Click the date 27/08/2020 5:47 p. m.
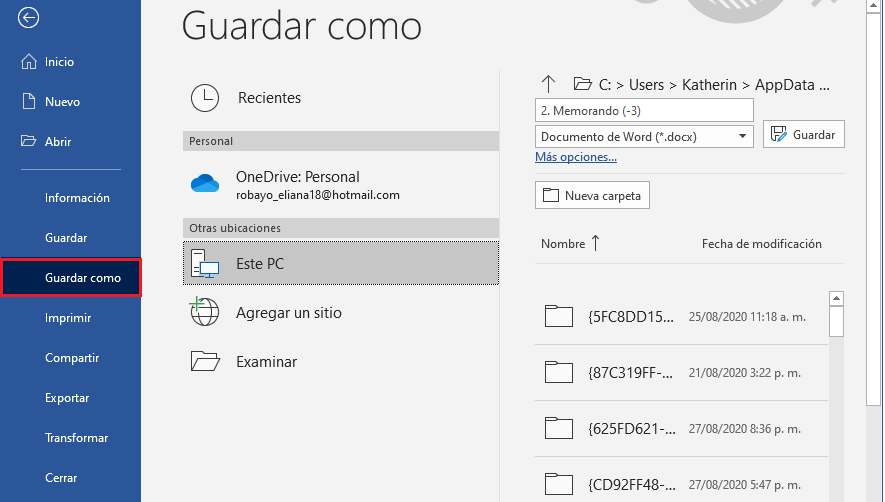The image size is (885, 502). [744, 484]
